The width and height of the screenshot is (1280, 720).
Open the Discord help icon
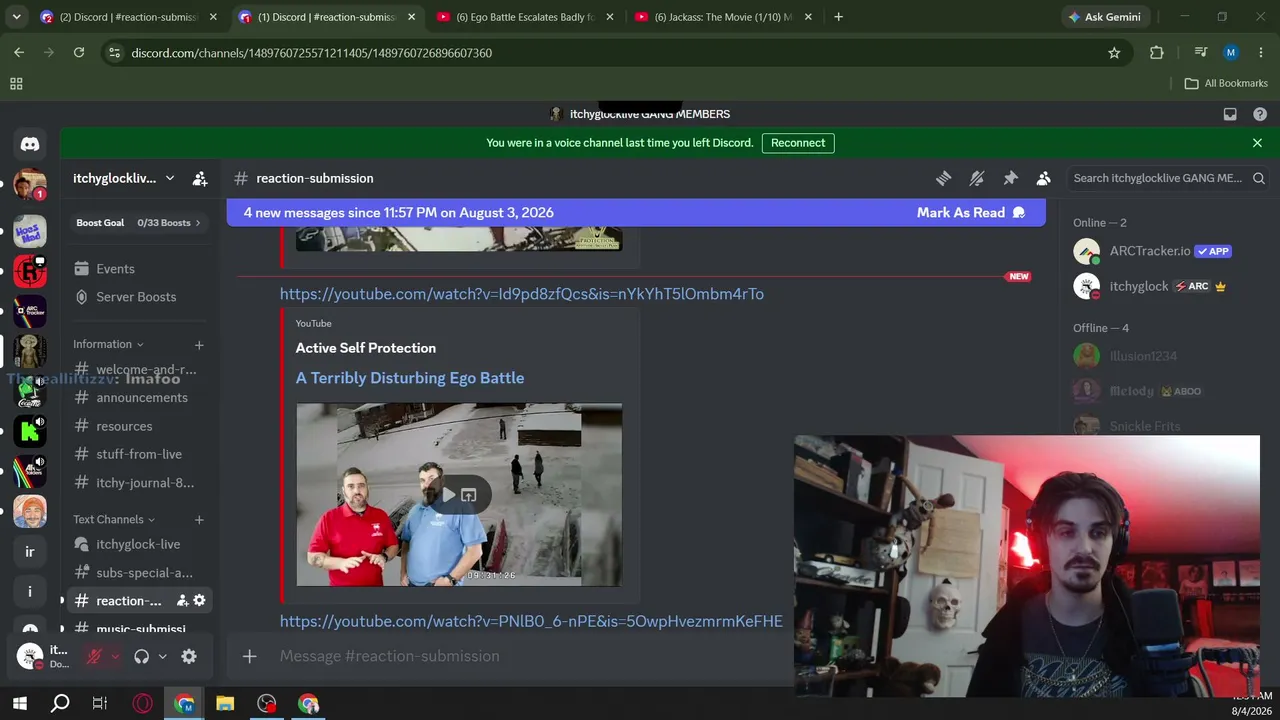pos(1260,114)
